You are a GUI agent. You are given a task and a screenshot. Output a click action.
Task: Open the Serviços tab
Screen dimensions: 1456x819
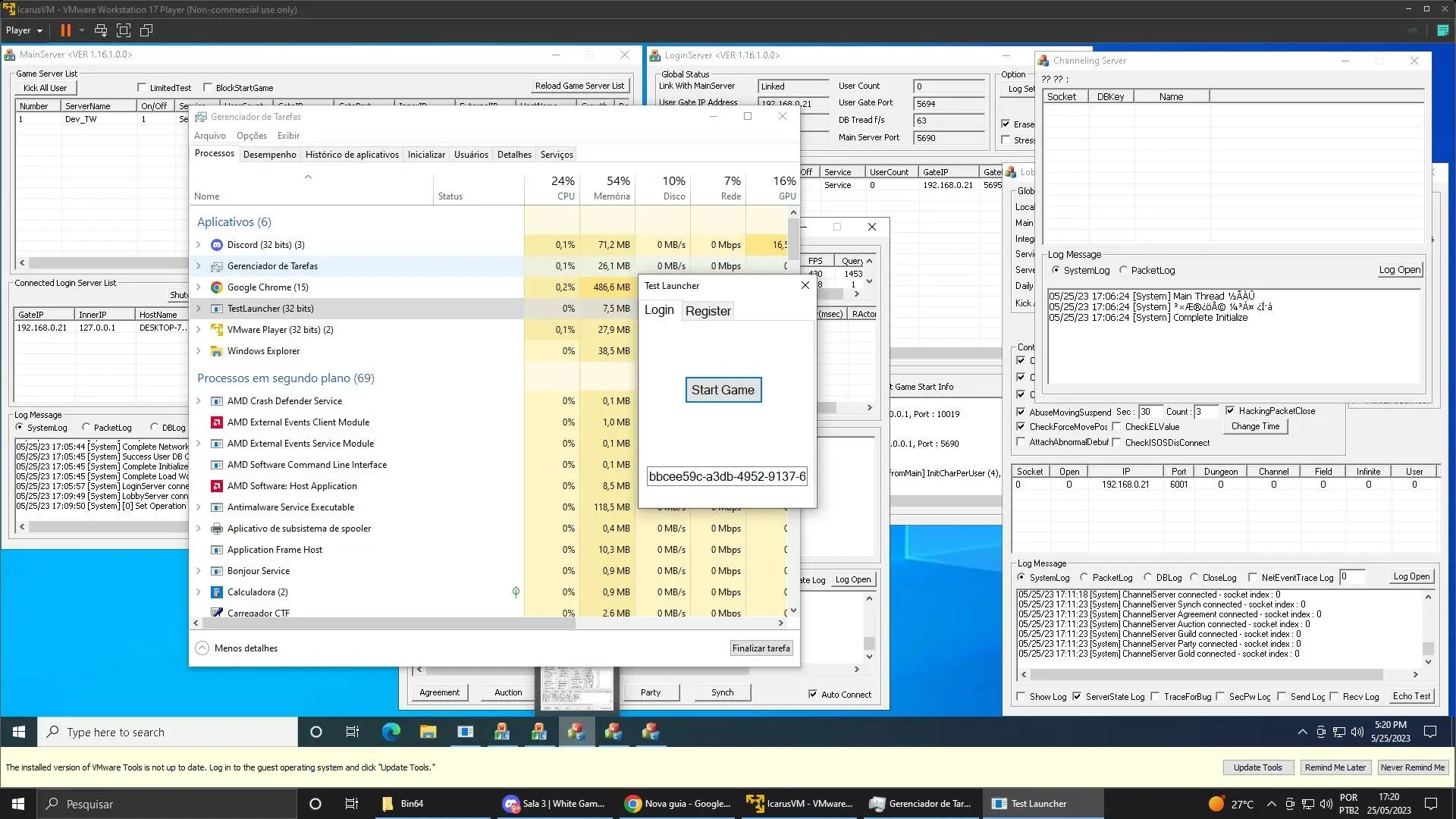[557, 155]
